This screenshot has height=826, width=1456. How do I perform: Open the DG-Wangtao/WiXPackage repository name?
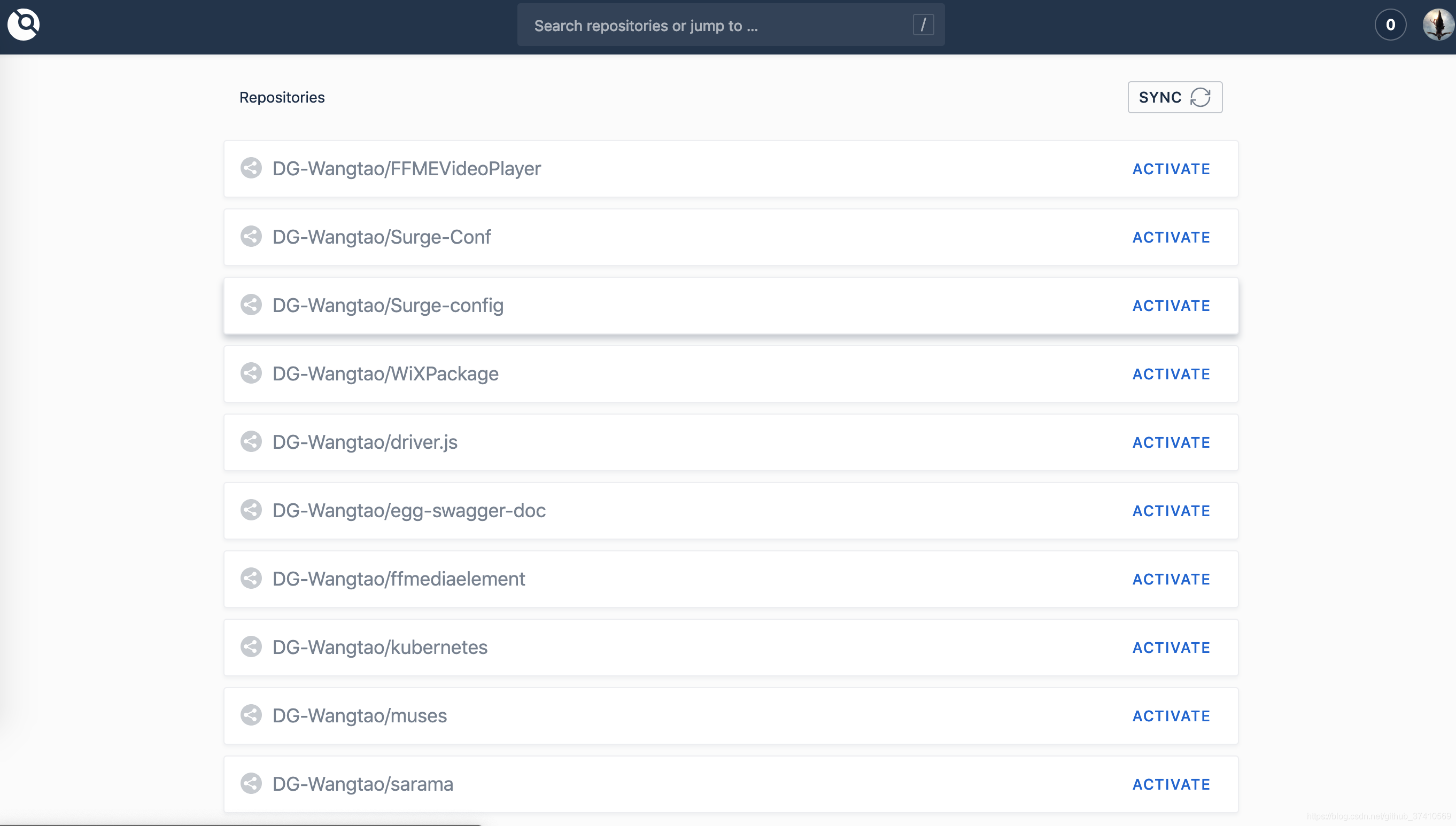coord(385,374)
